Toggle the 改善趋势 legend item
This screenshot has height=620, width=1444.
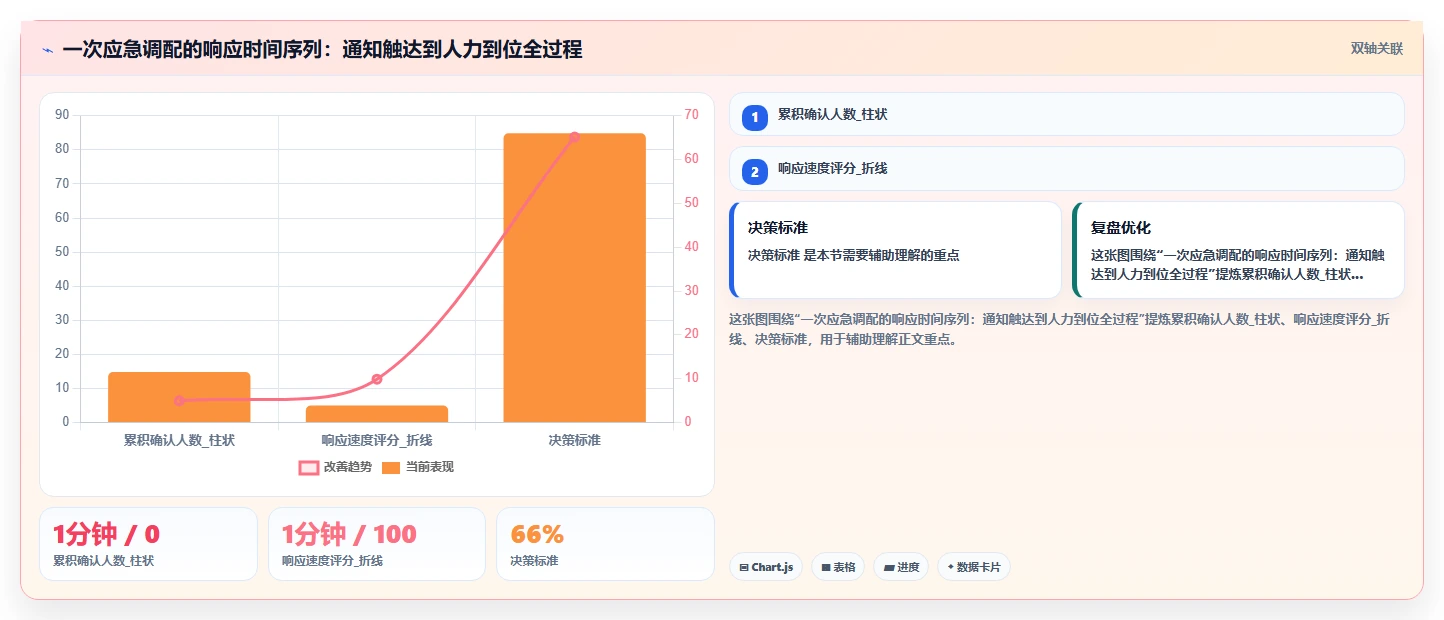click(335, 467)
